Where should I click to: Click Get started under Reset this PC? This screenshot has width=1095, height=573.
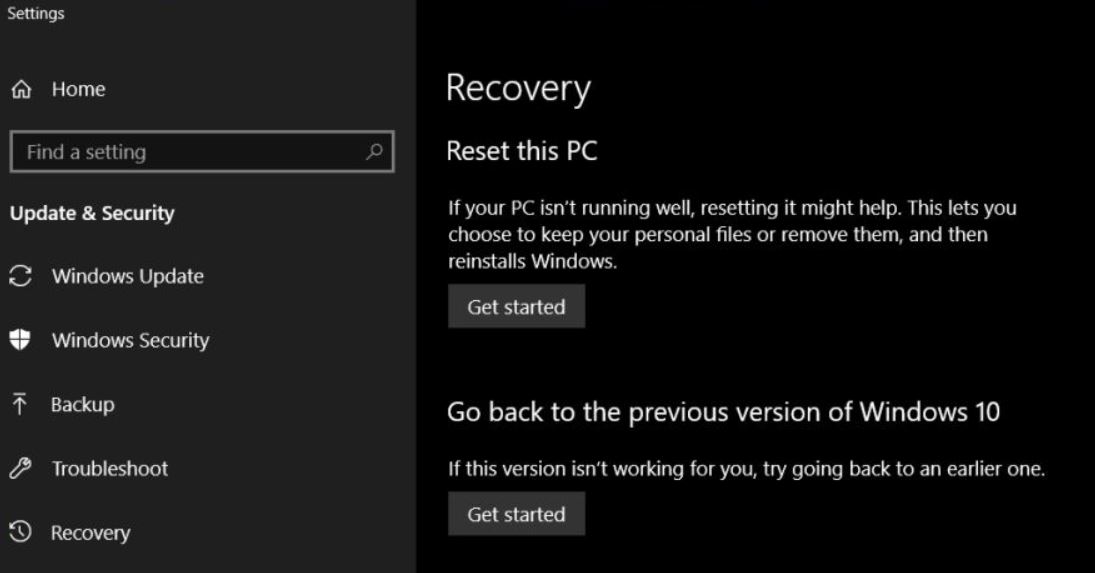[x=516, y=306]
